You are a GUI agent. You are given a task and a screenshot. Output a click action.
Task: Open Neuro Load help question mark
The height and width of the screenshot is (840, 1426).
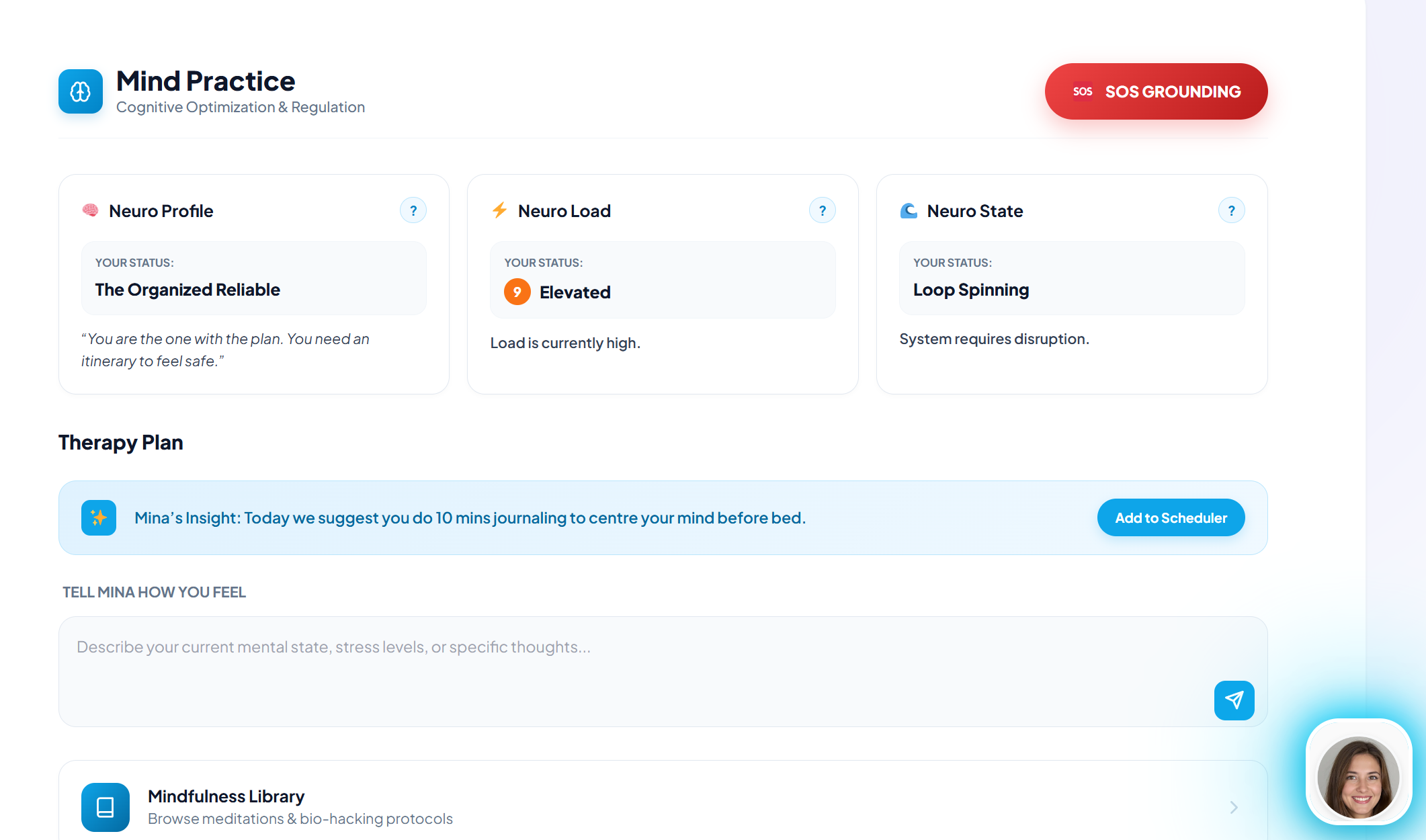point(822,210)
